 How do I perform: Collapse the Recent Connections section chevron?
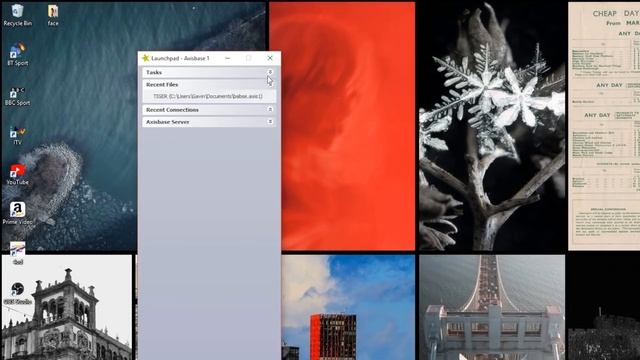click(x=270, y=109)
